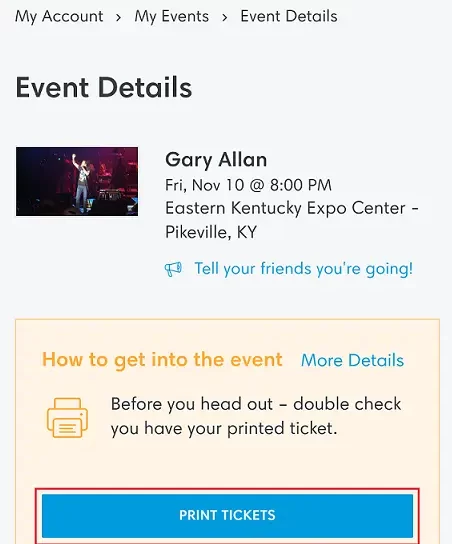Open the Gary Allan concert thumbnail
The image size is (452, 544).
(77, 181)
